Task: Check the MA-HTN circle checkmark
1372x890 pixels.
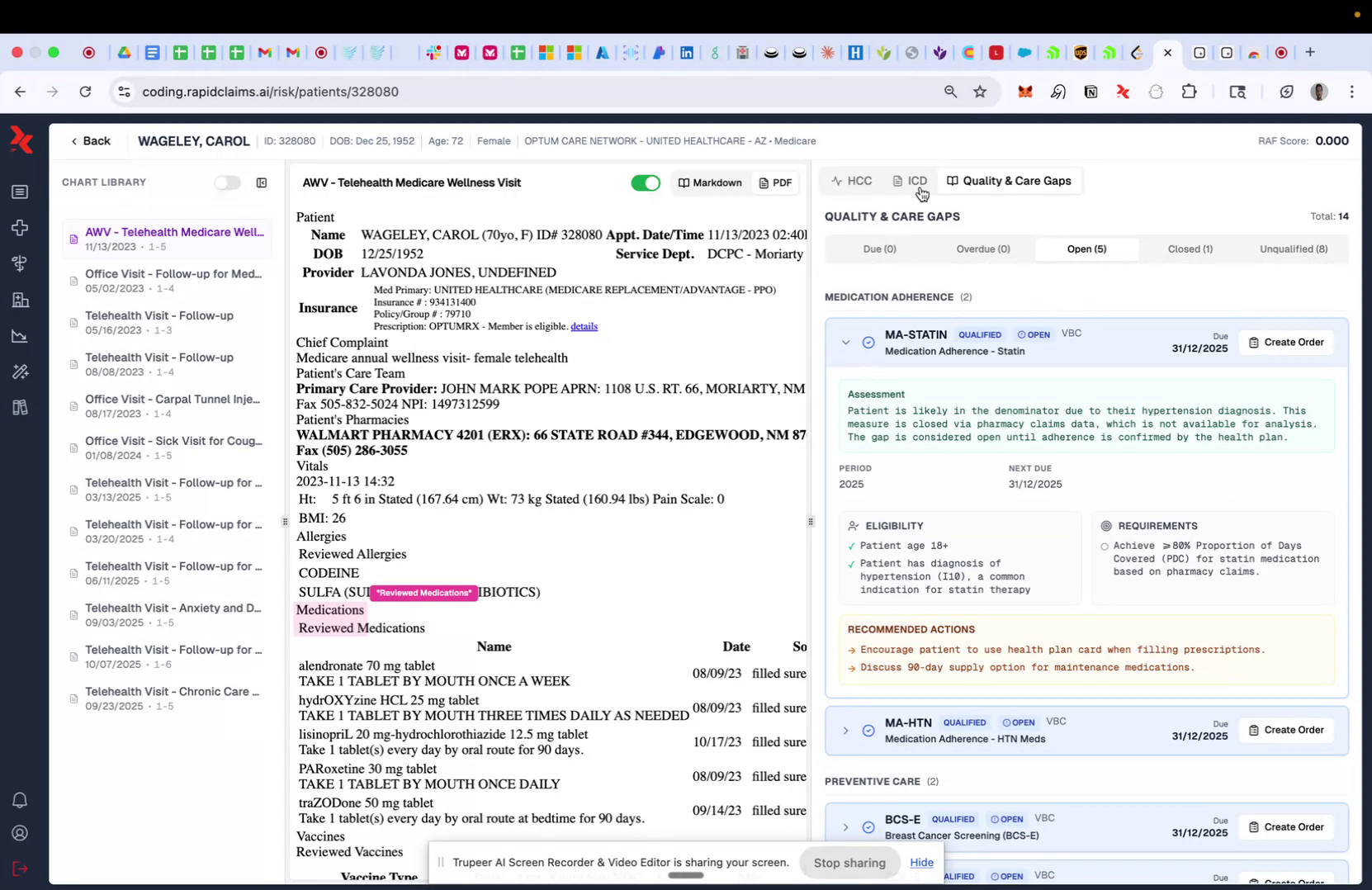Action: tap(868, 731)
